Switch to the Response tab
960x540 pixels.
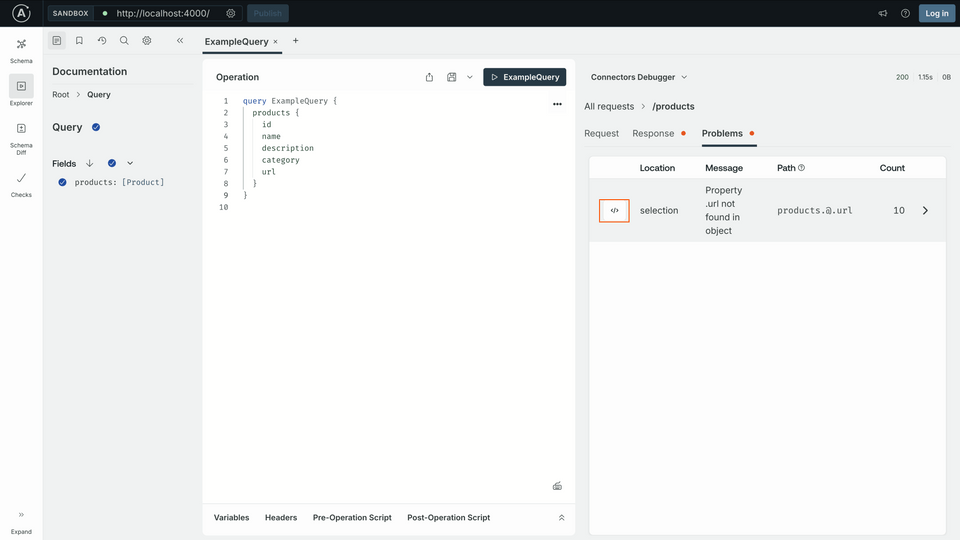[653, 133]
